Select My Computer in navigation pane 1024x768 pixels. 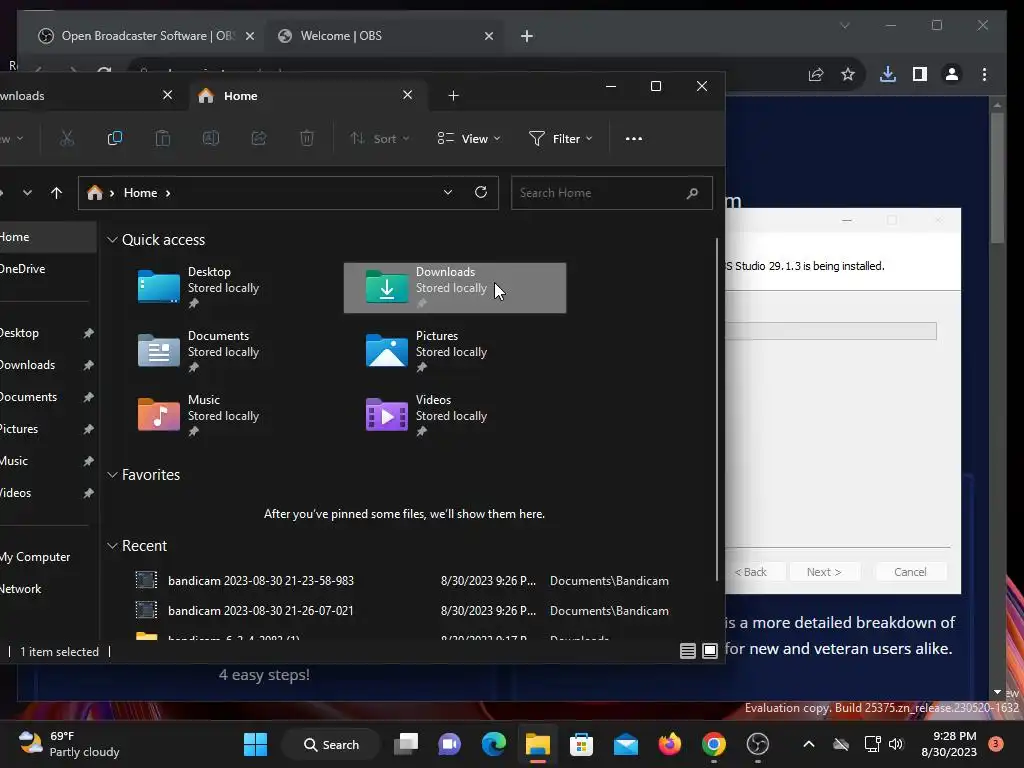[x=46, y=556]
